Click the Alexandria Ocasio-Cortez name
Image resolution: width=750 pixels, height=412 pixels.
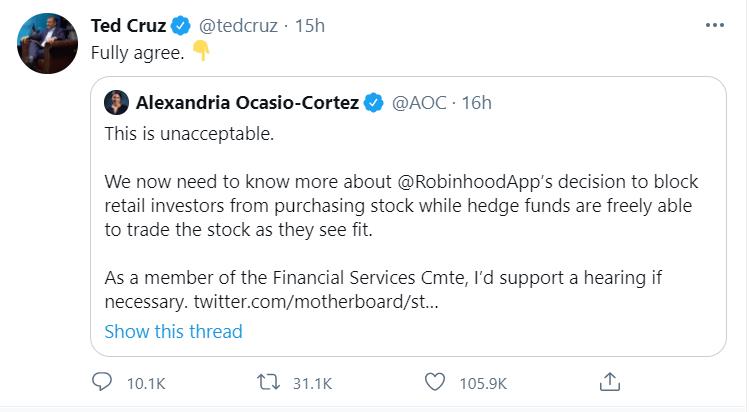(246, 103)
